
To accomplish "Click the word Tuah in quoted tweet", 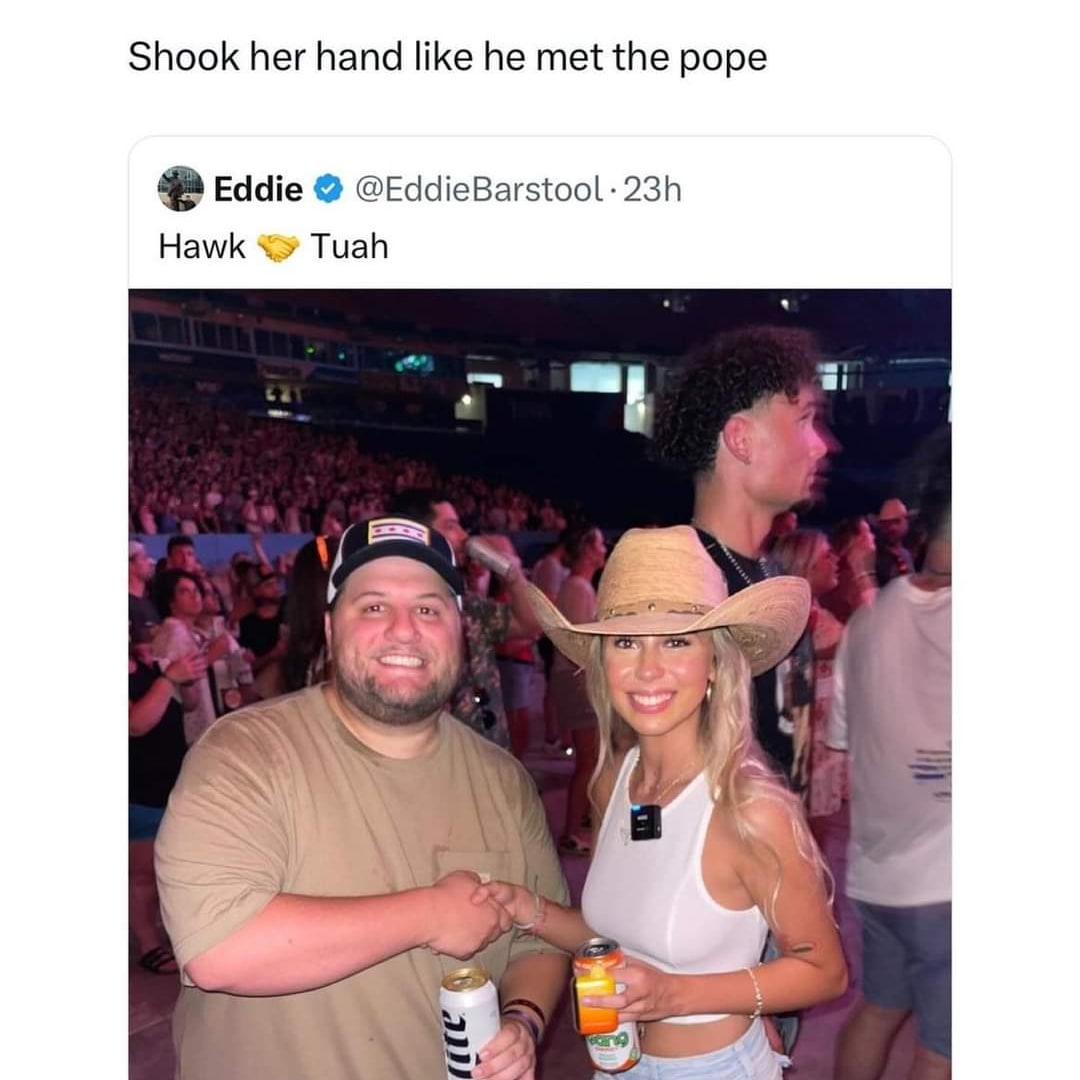I will coord(349,247).
